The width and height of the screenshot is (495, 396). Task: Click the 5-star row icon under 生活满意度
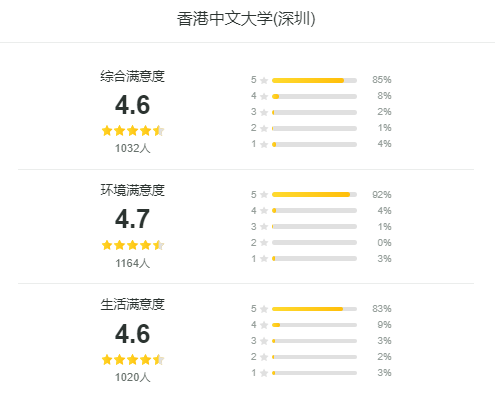pyautogui.click(x=264, y=309)
